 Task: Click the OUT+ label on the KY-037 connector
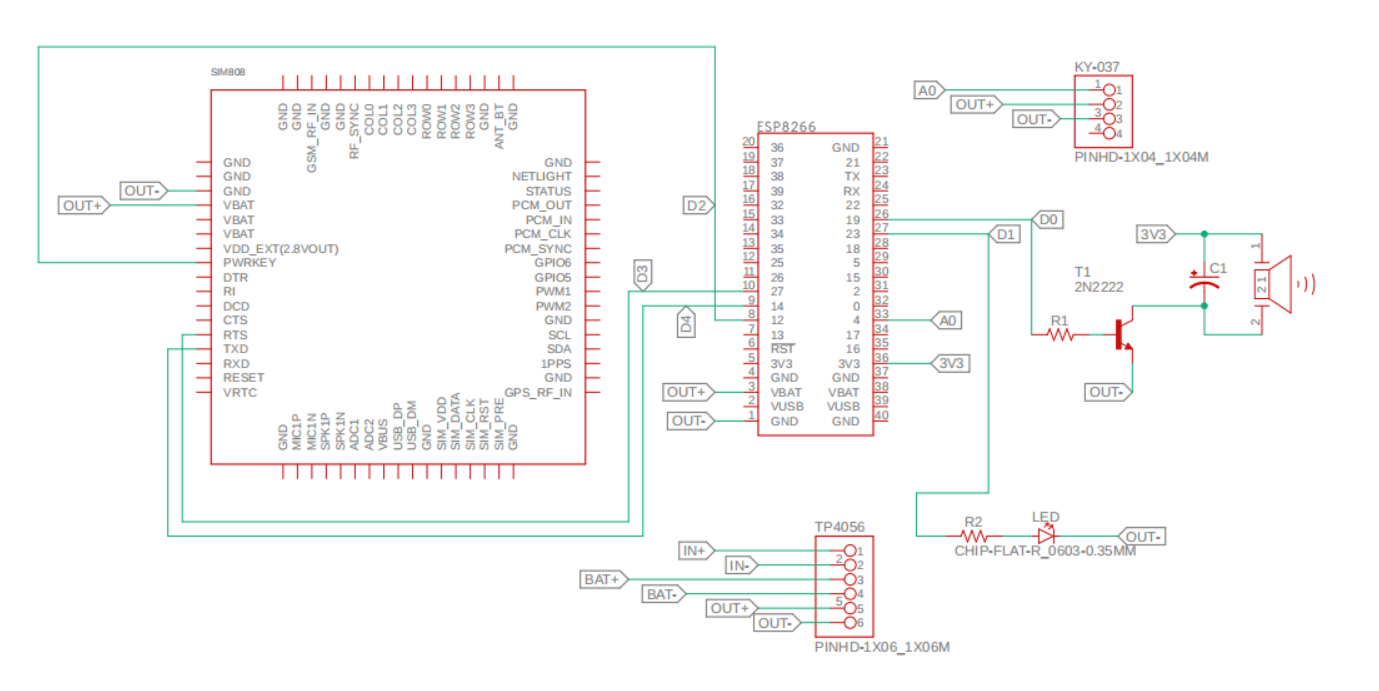[976, 104]
